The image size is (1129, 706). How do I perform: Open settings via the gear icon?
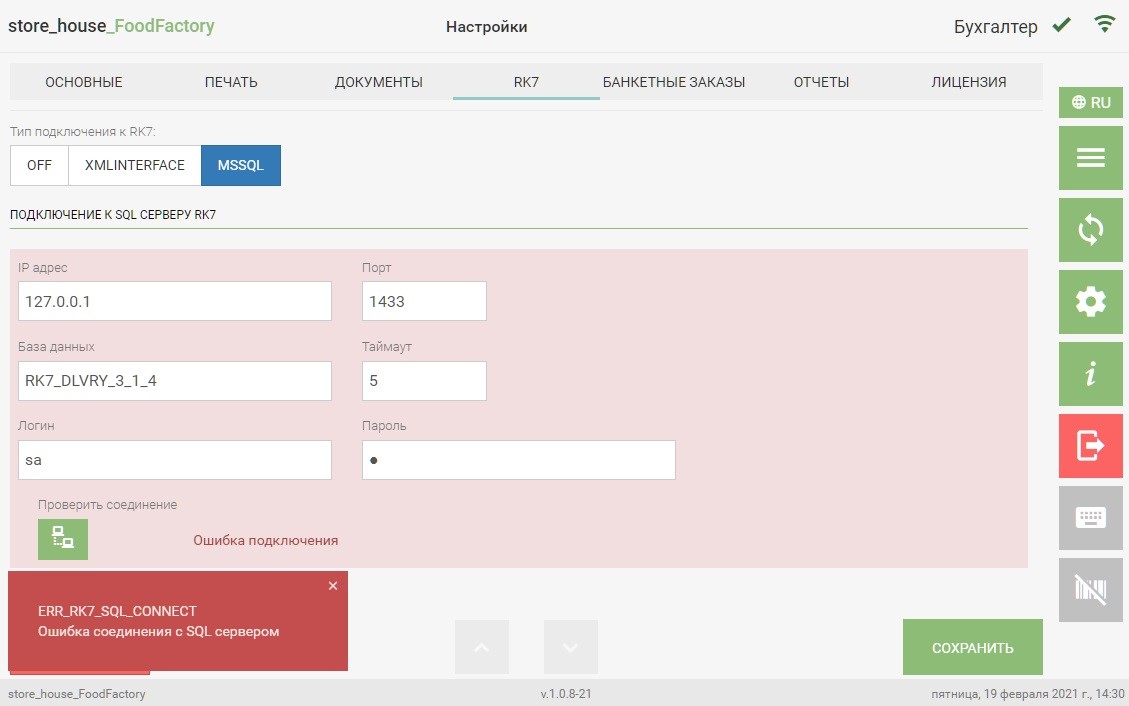tap(1090, 302)
